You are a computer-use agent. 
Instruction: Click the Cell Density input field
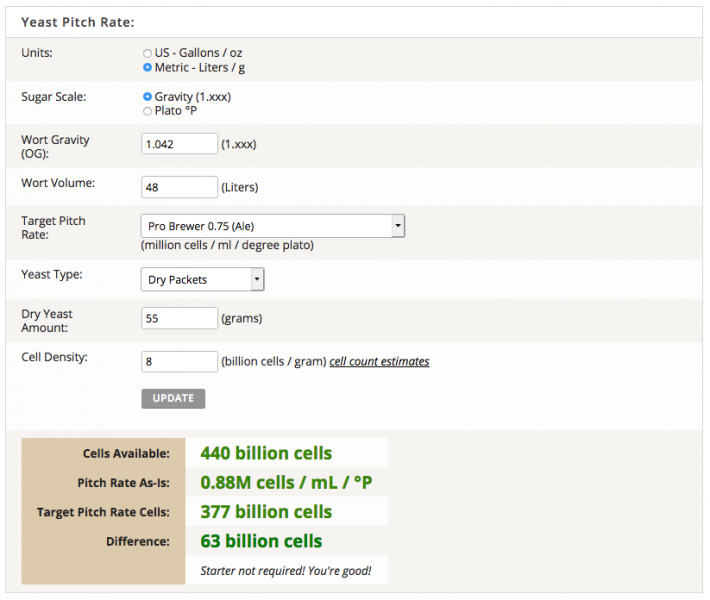(179, 361)
